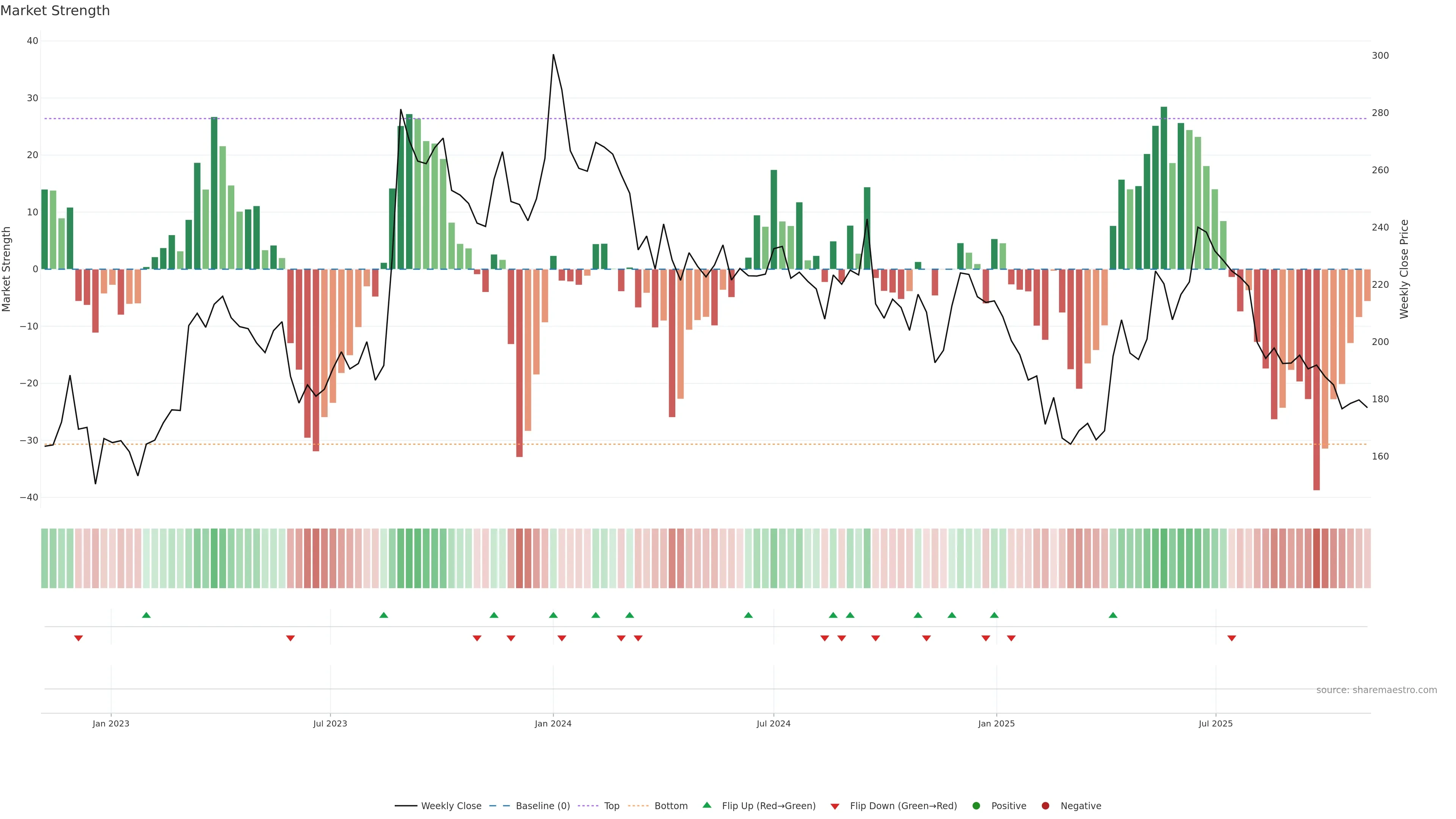Viewport: 1456px width, 819px height.
Task: Click the last green flip-up marker before Jul 2025
Action: [x=1113, y=615]
